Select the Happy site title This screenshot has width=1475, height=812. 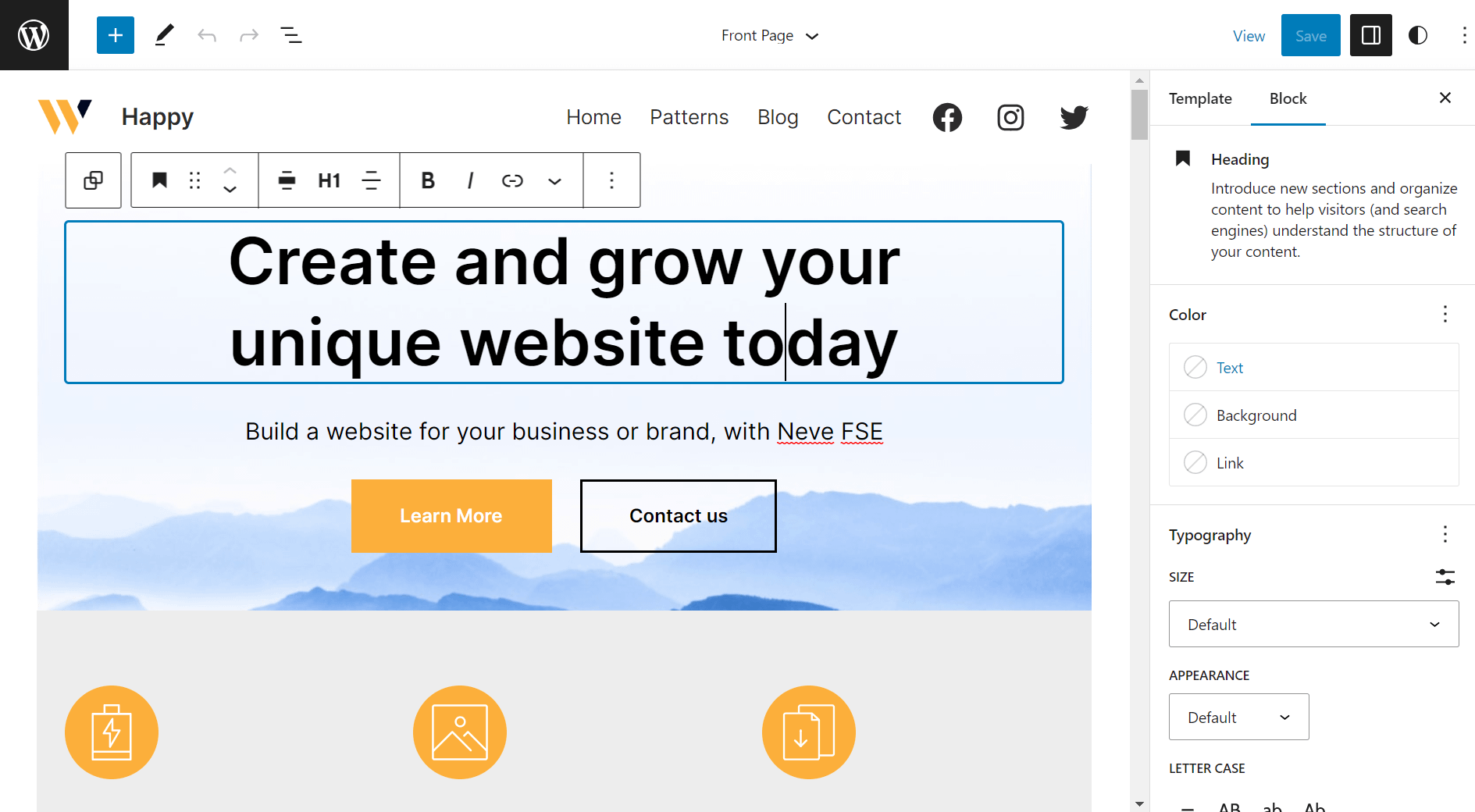[157, 117]
